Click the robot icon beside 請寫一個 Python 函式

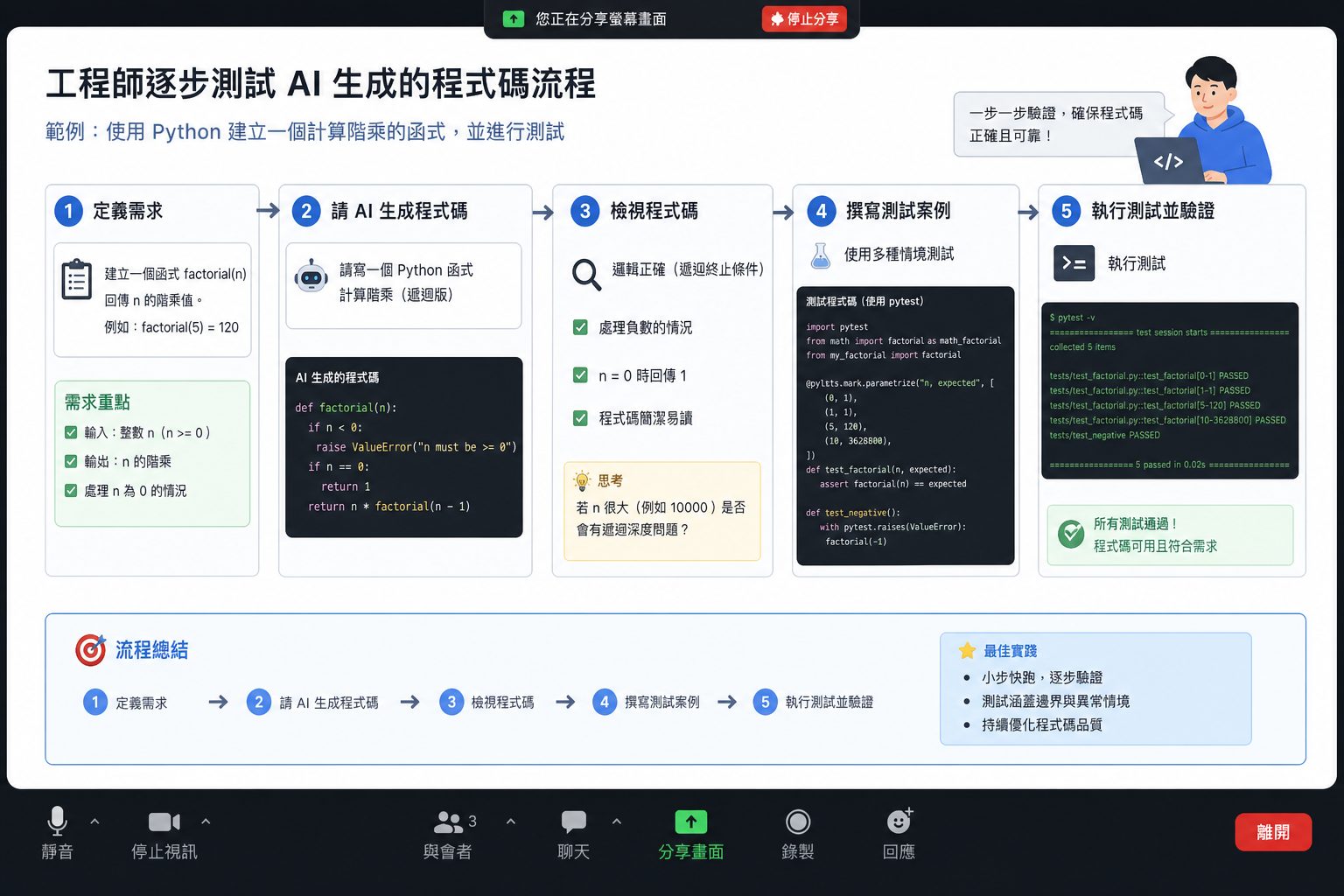(311, 276)
